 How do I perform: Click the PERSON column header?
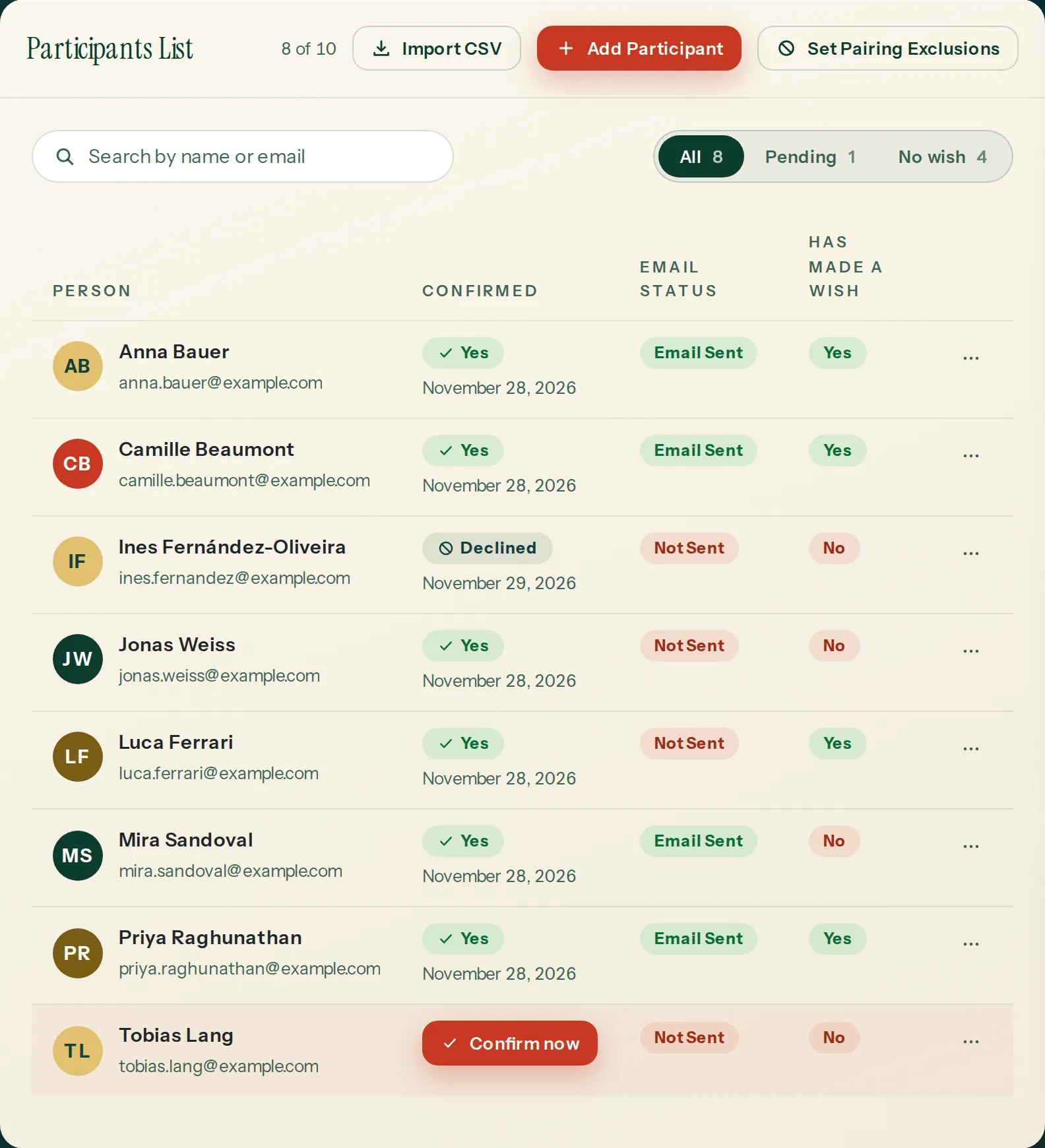92,291
